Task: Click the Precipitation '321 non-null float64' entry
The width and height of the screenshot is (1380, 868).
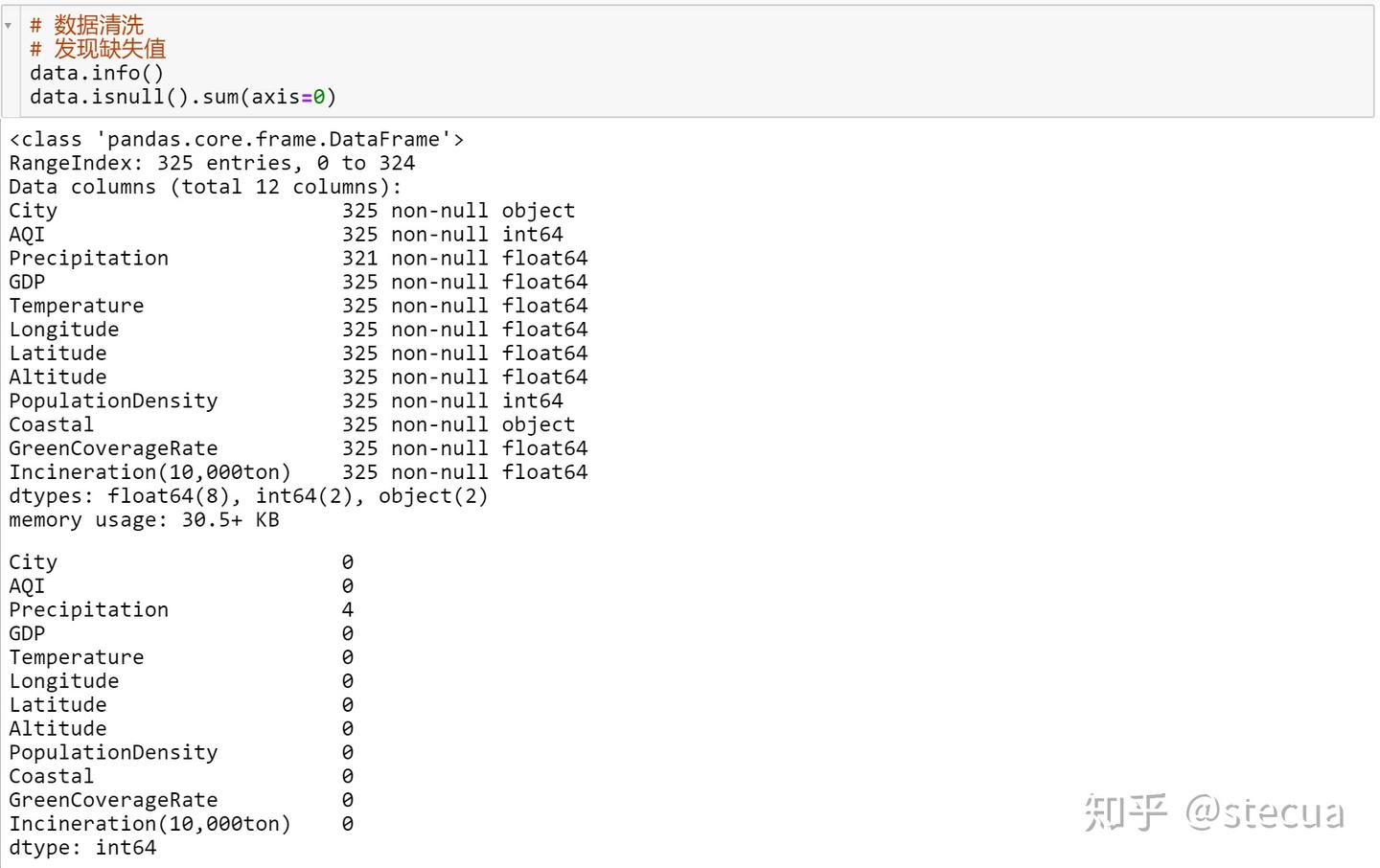Action: pyautogui.click(x=464, y=259)
